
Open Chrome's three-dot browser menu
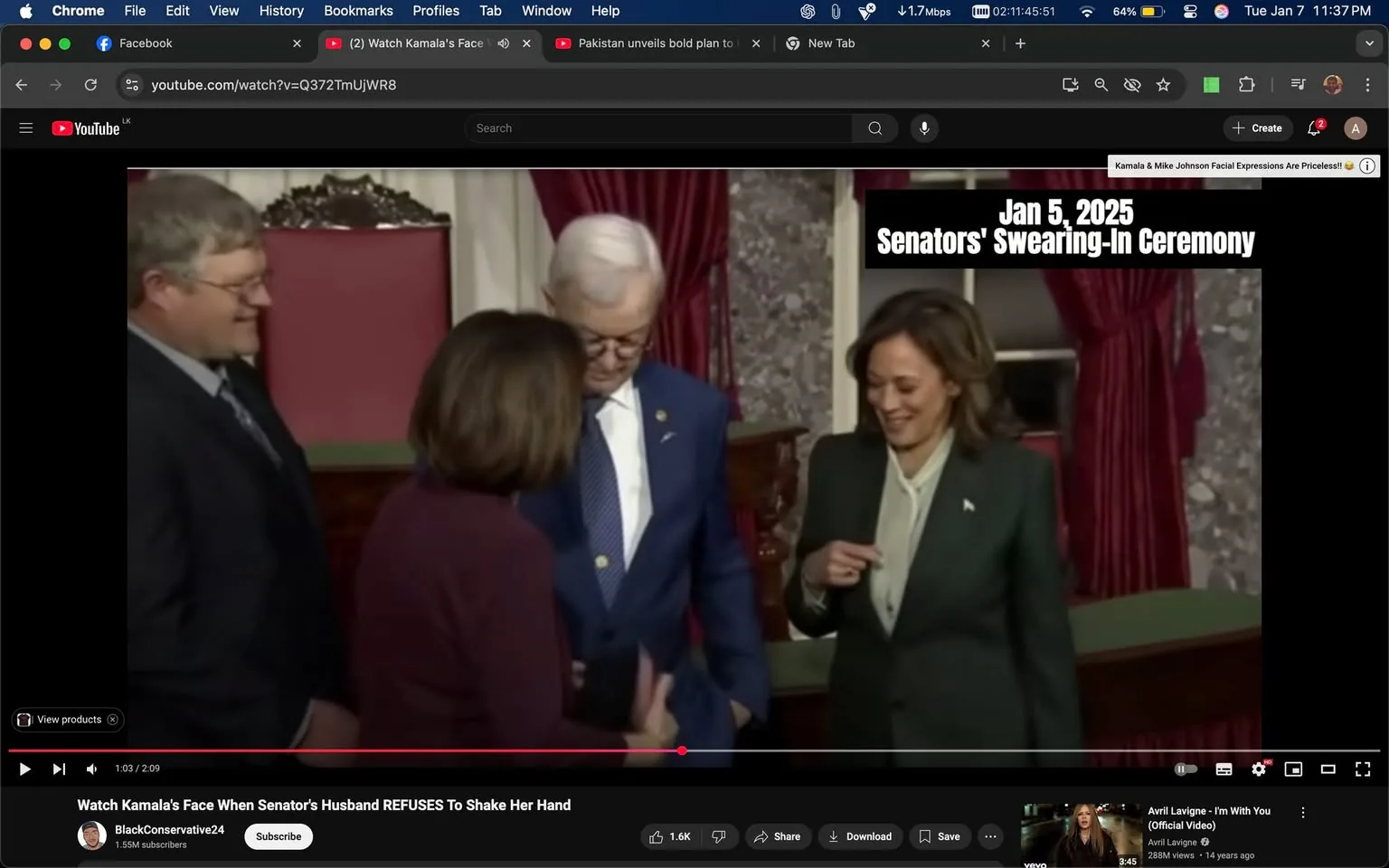coord(1369,84)
